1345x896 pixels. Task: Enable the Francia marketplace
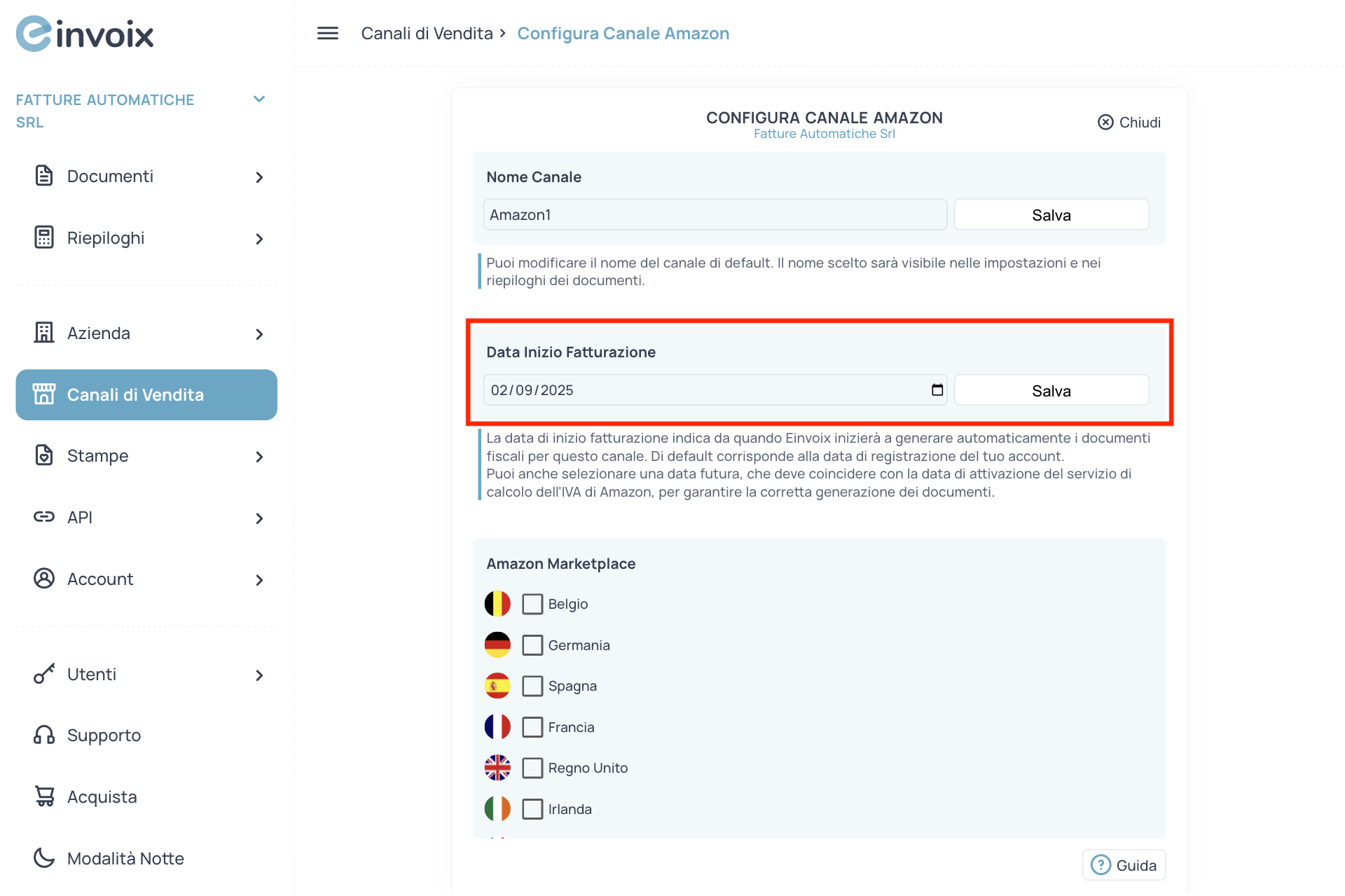532,726
